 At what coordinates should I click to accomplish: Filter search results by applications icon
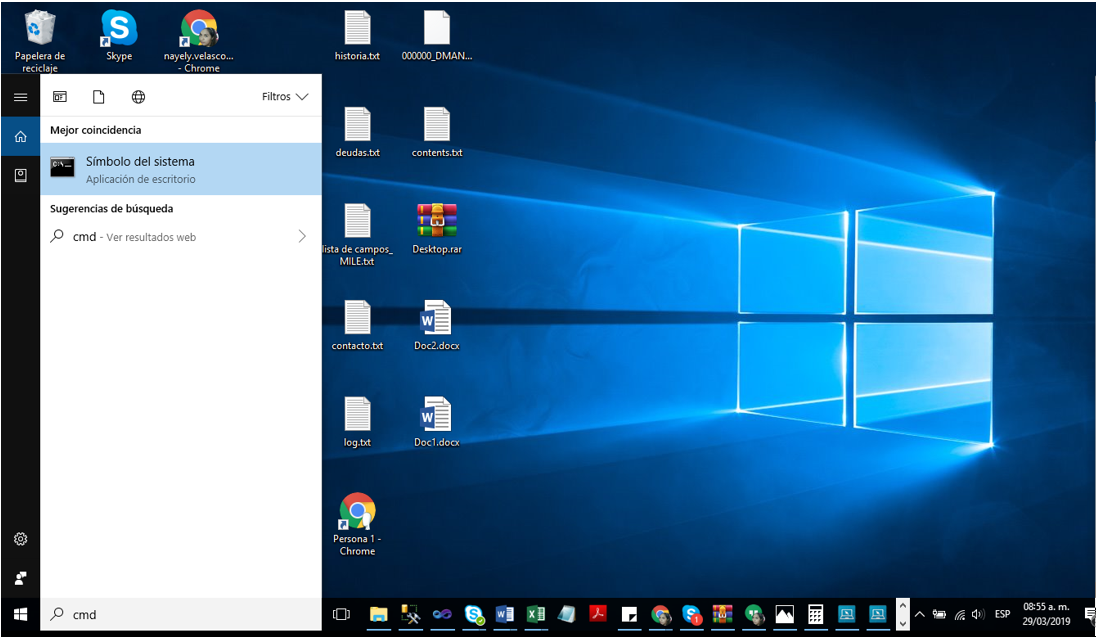click(59, 97)
